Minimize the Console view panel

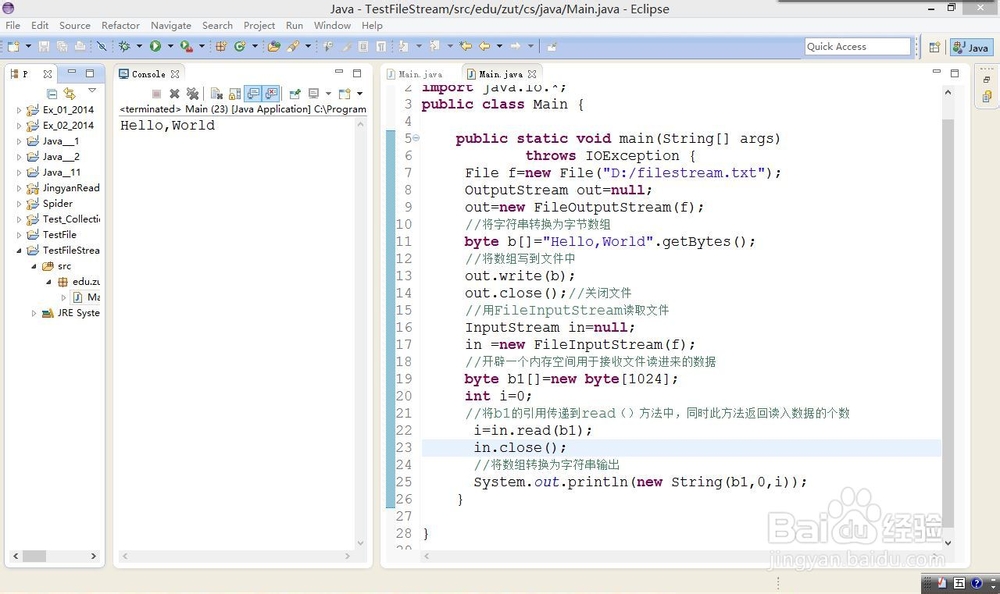(x=339, y=72)
